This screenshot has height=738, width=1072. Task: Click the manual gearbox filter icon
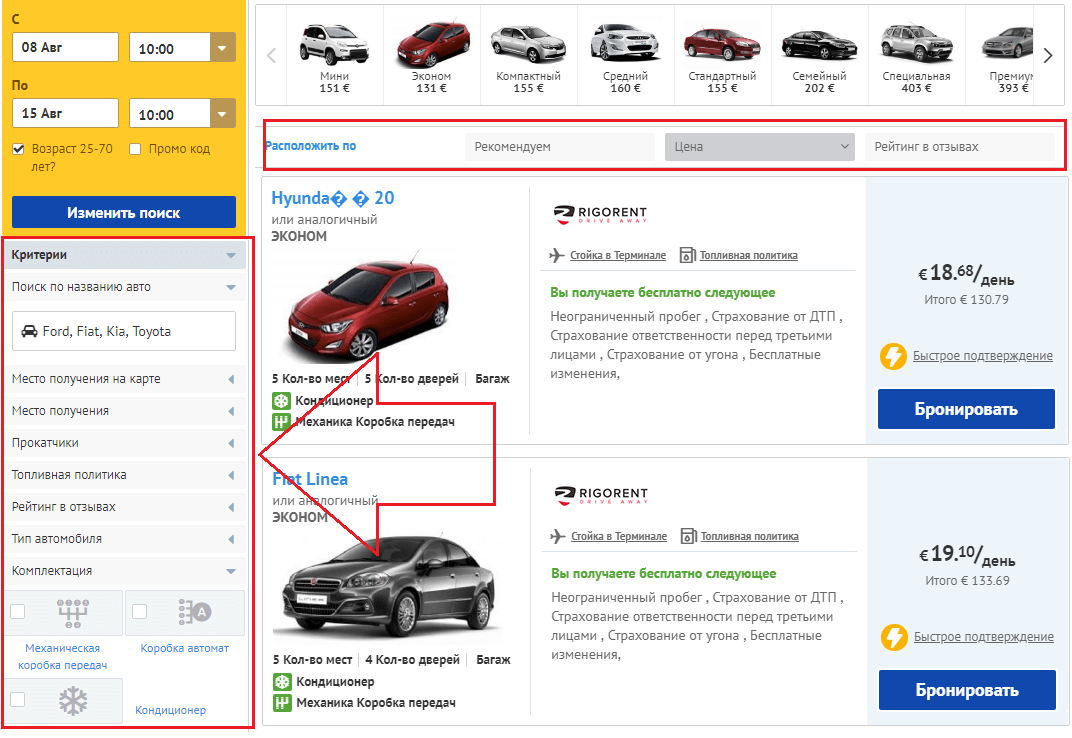(x=72, y=613)
